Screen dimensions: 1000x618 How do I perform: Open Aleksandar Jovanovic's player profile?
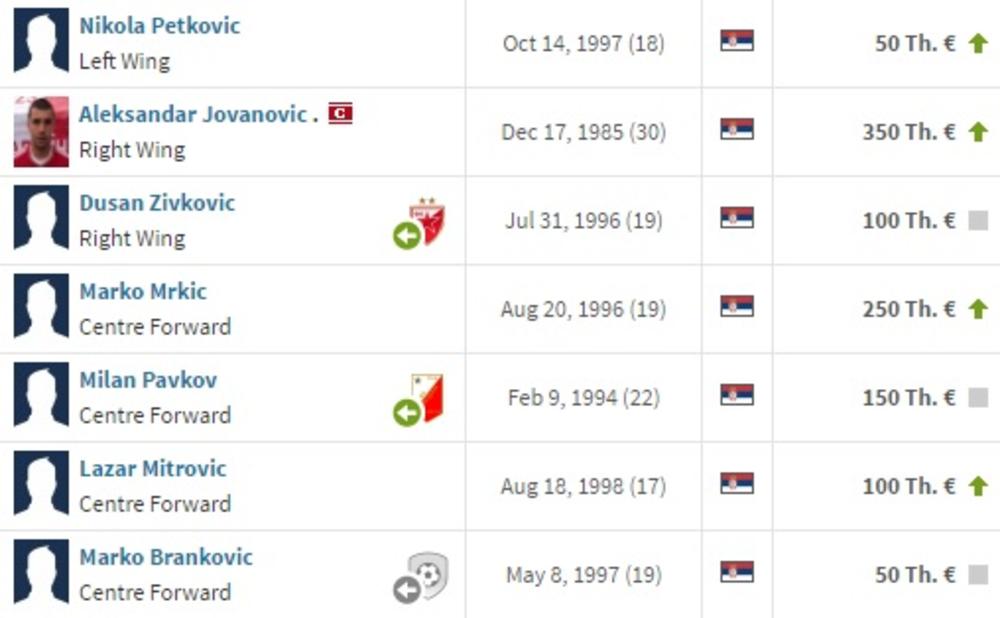(x=193, y=114)
